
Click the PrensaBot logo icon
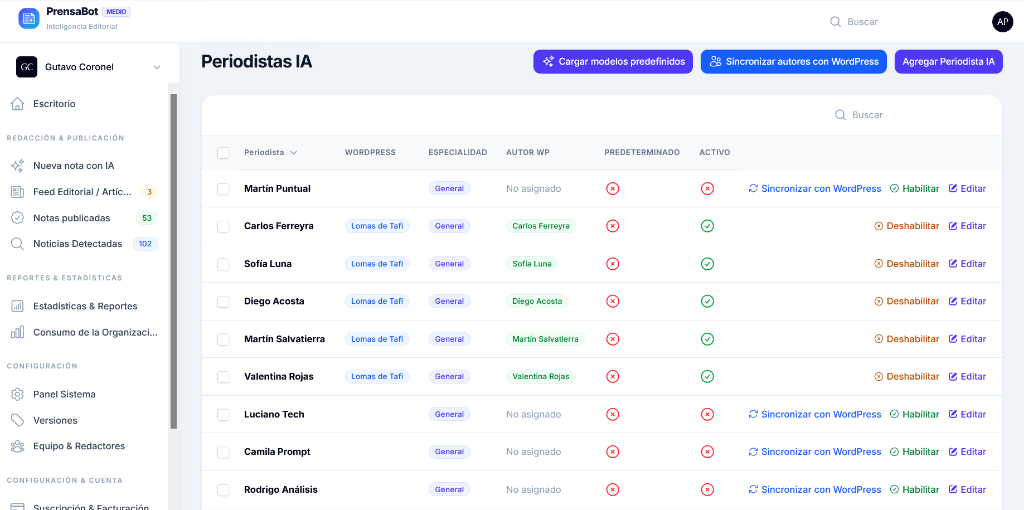pyautogui.click(x=29, y=18)
